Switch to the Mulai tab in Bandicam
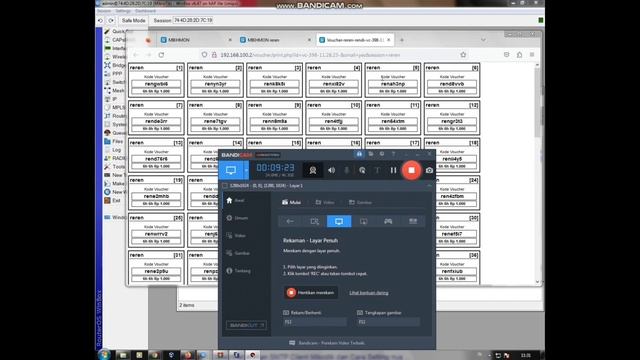The width and height of the screenshot is (640, 360). coord(291,202)
